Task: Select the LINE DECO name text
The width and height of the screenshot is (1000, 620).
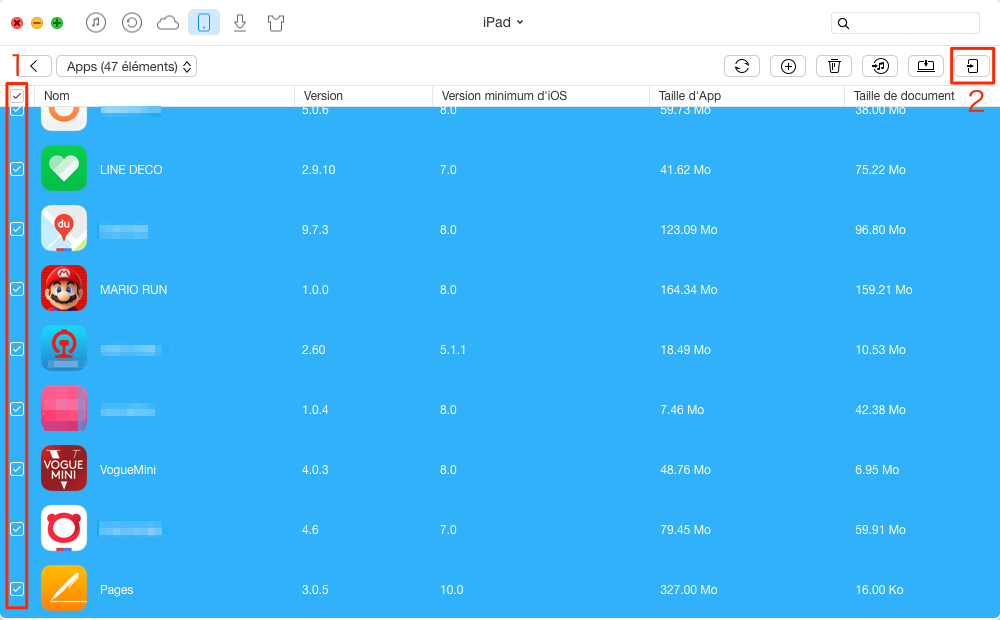Action: tap(131, 170)
